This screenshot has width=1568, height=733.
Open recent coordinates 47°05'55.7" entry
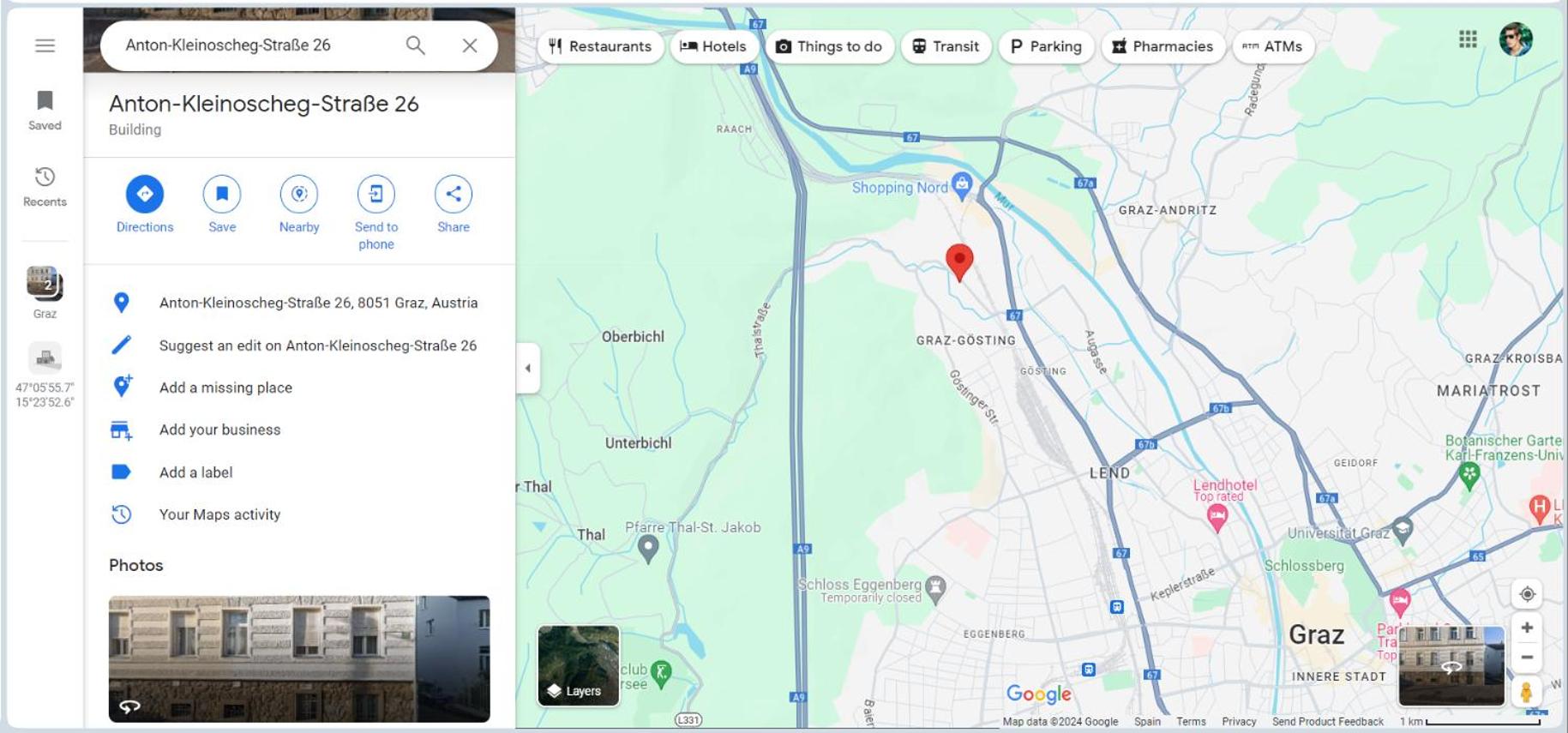coord(45,376)
